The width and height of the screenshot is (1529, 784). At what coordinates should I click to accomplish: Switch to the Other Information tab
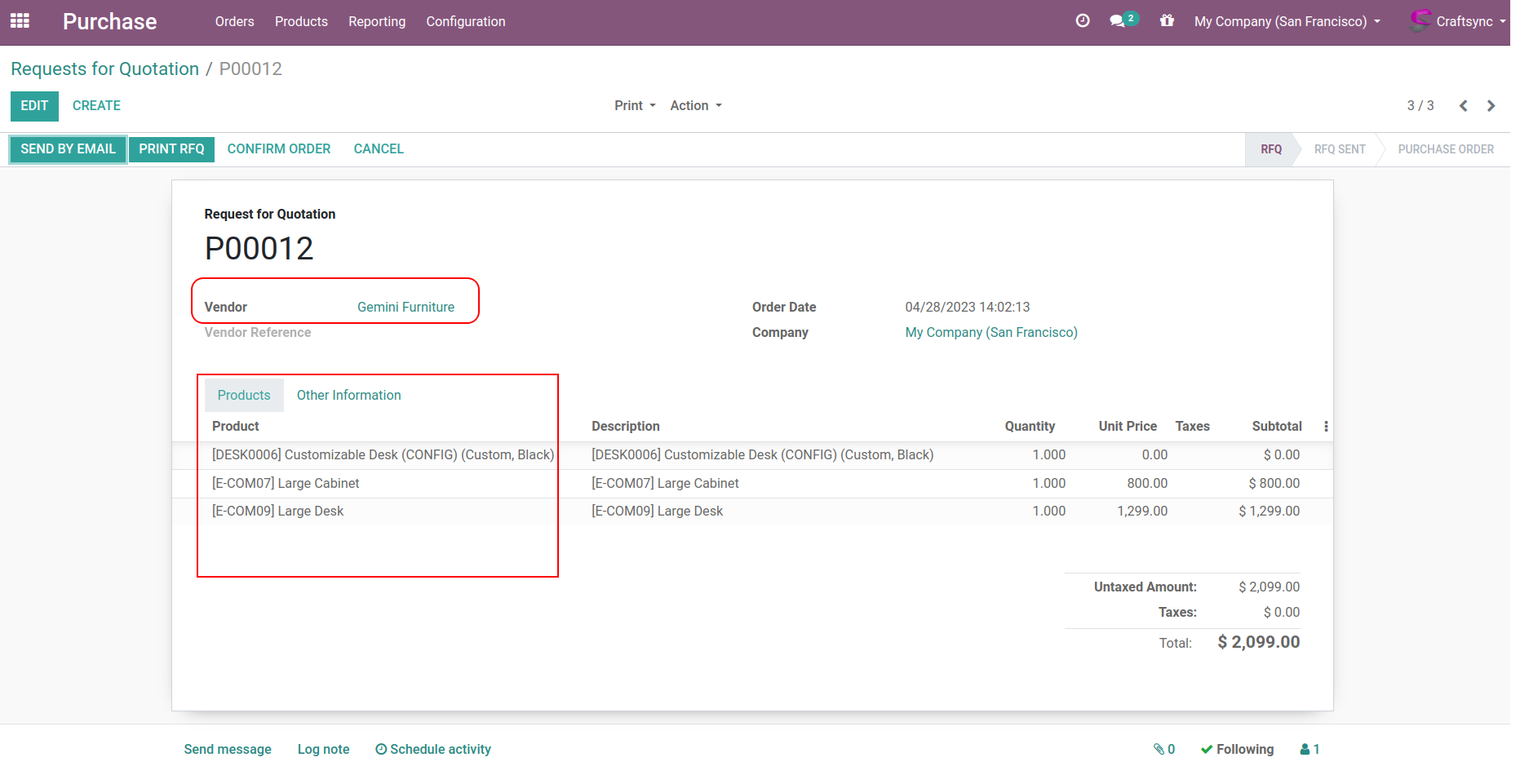348,396
